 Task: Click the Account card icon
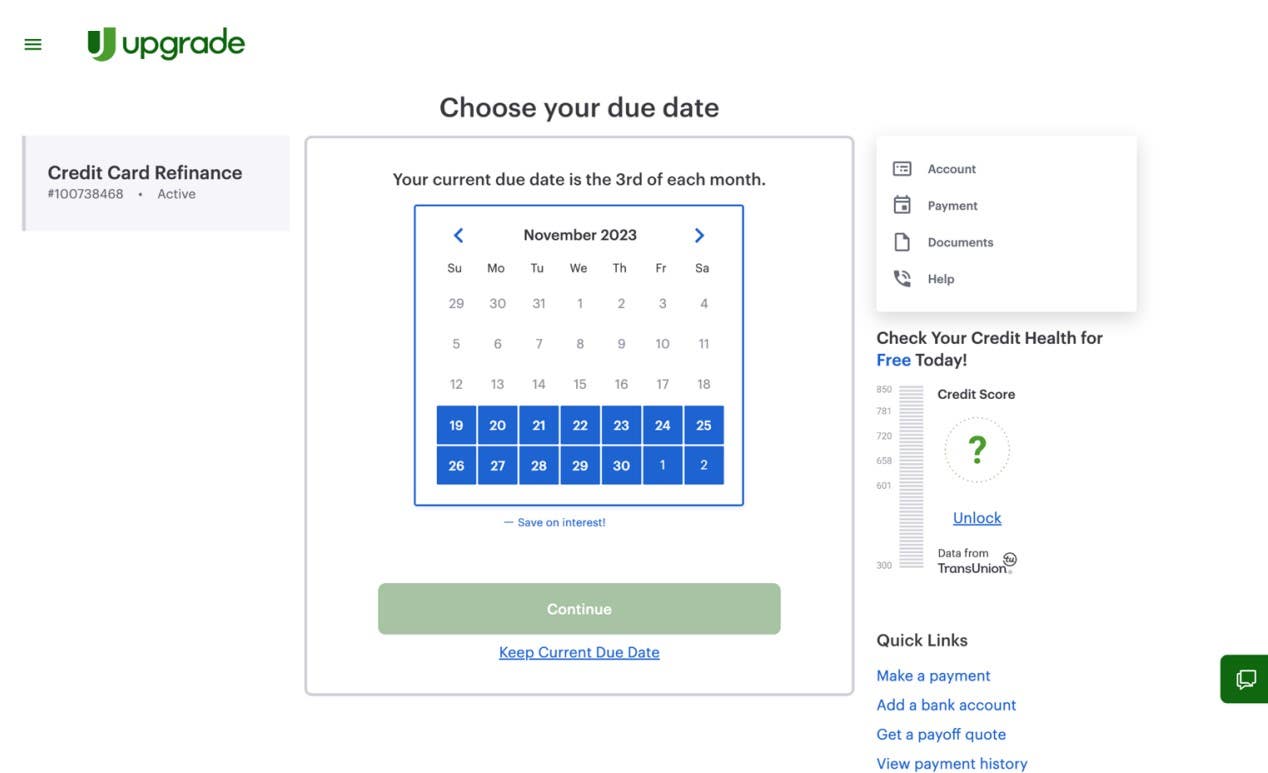click(902, 169)
